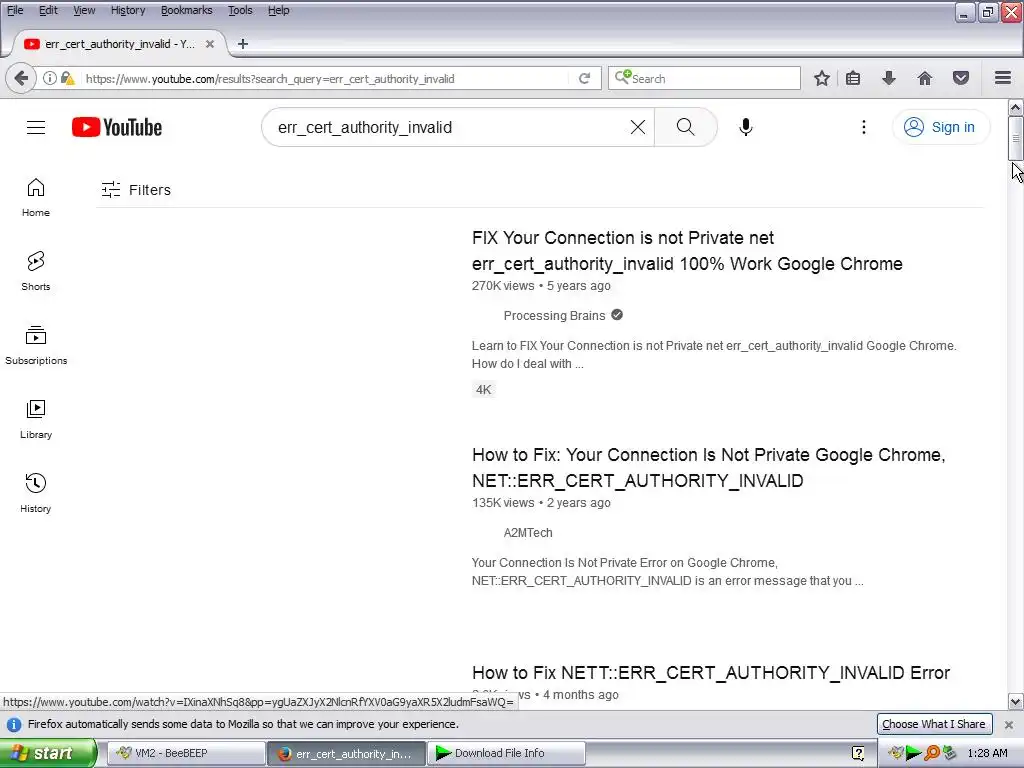This screenshot has height=768, width=1024.
Task: Click the help icon in the taskbar
Action: 858,754
